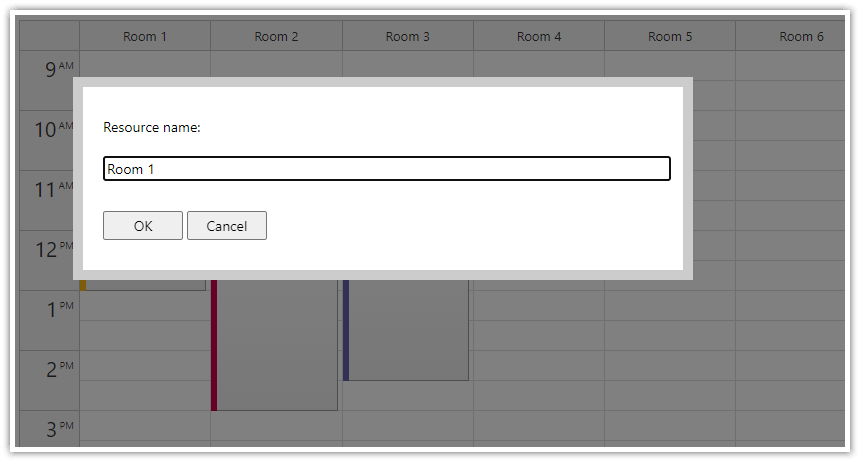Click the OK button in the dialog
This screenshot has width=860, height=462.
click(x=143, y=226)
